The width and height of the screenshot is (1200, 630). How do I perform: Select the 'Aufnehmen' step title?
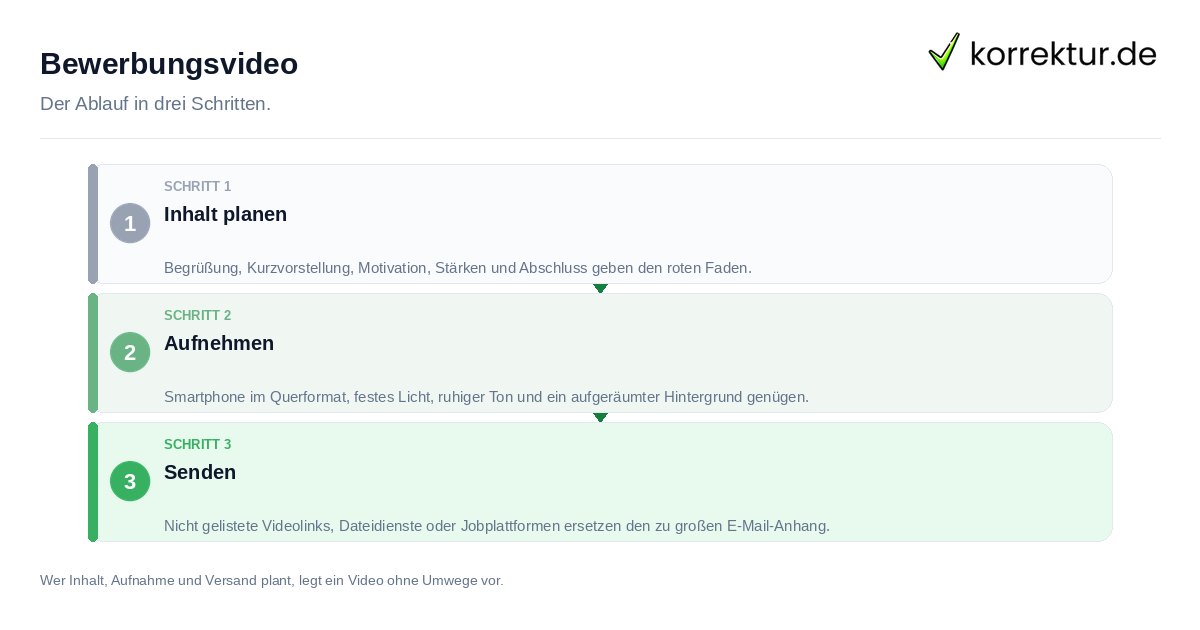point(219,343)
